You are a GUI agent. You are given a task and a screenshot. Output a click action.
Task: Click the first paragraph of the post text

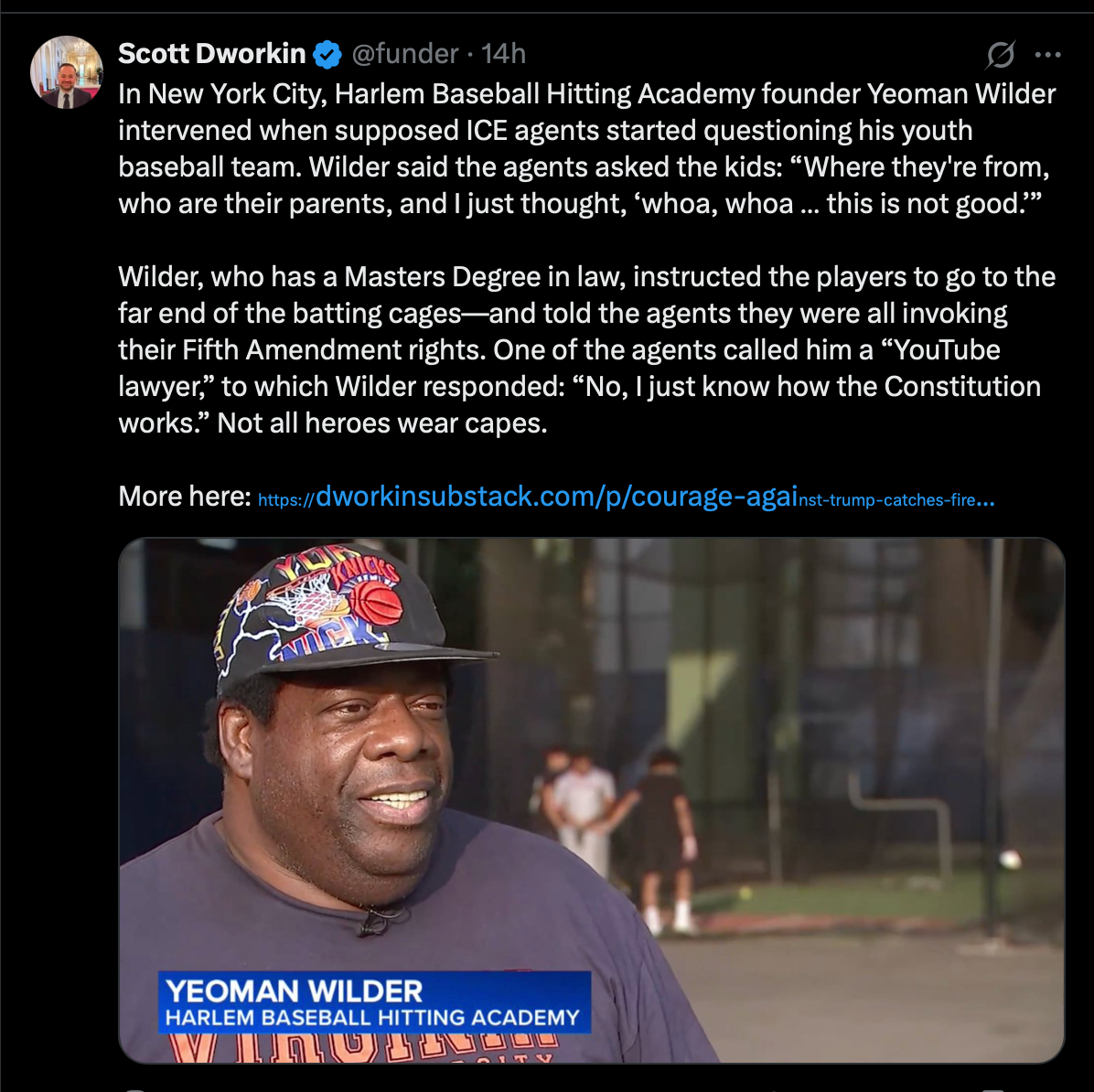point(586,149)
